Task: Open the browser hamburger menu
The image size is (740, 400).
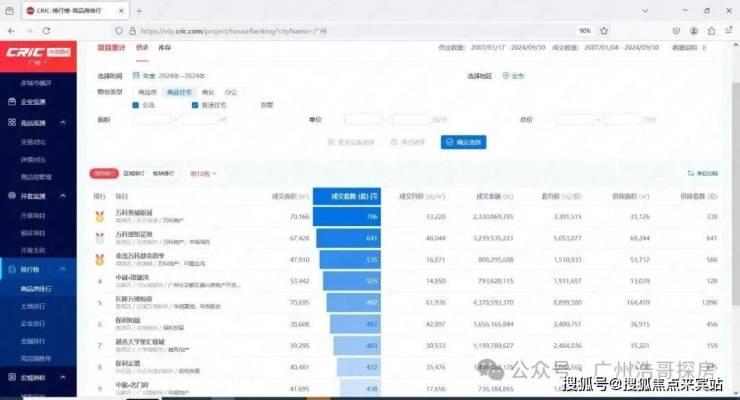Action: 724,31
